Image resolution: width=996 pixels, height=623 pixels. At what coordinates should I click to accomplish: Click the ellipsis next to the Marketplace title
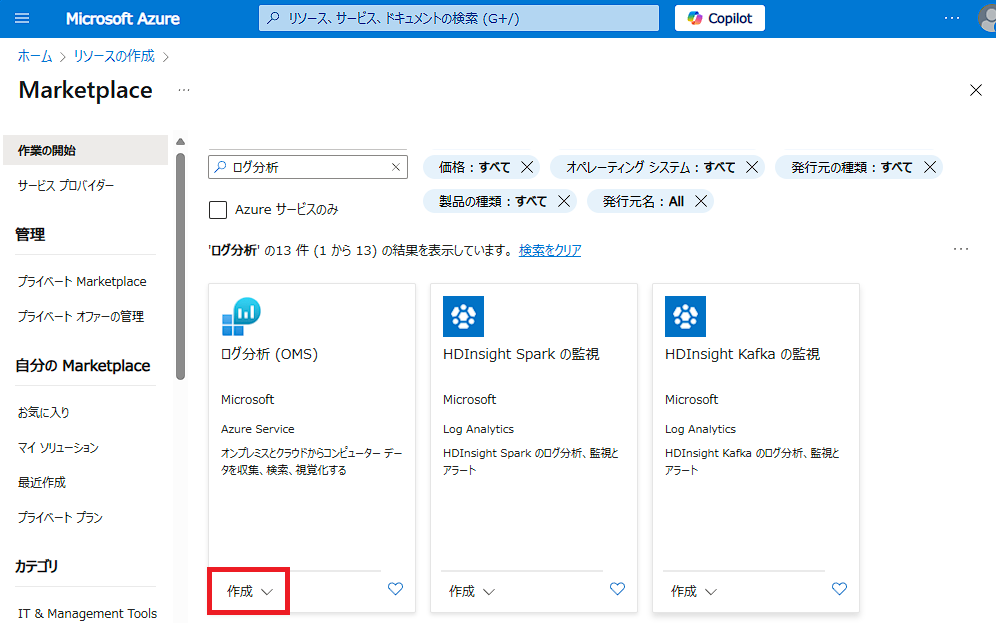[x=183, y=90]
